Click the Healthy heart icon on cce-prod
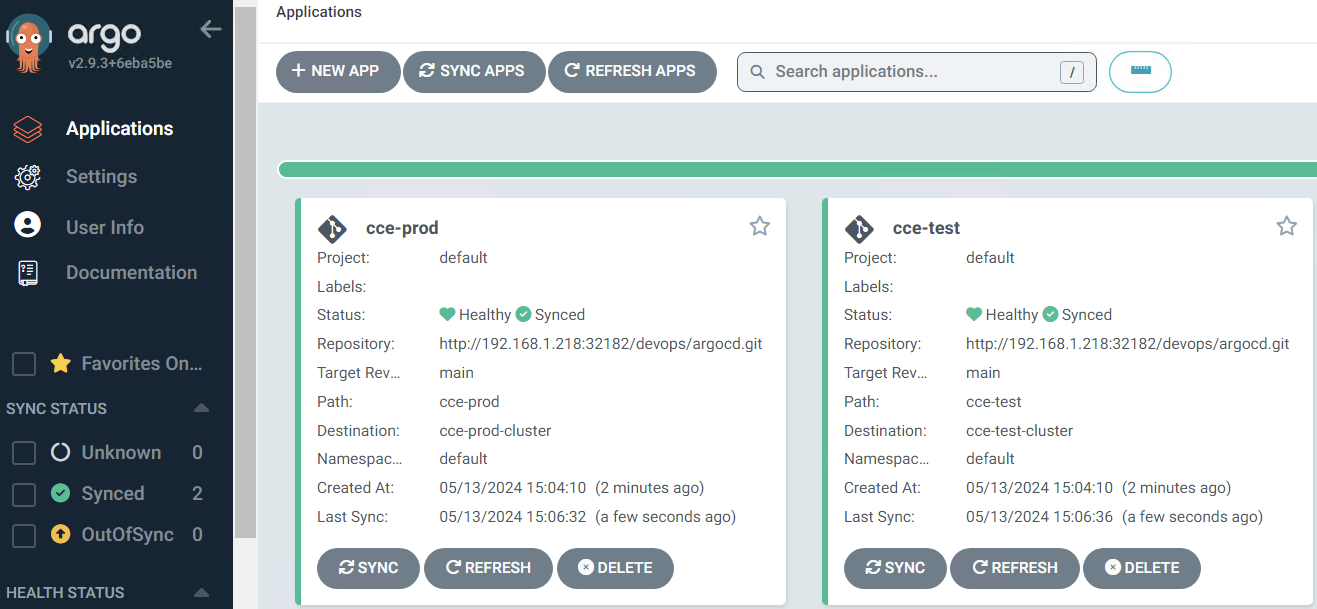The image size is (1317, 609). pyautogui.click(x=447, y=314)
